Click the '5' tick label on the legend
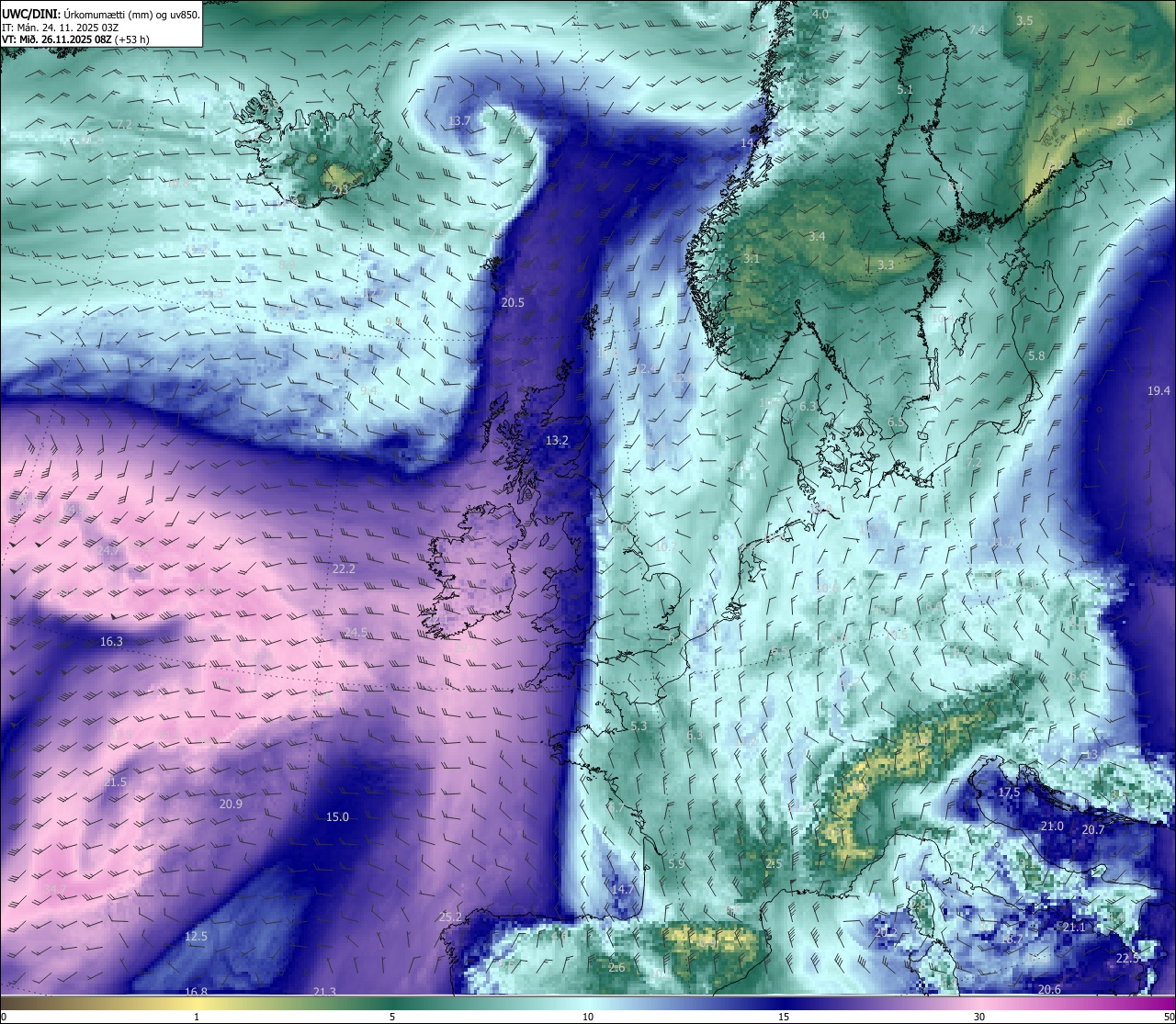Viewport: 1176px width, 1024px height. (x=392, y=1017)
